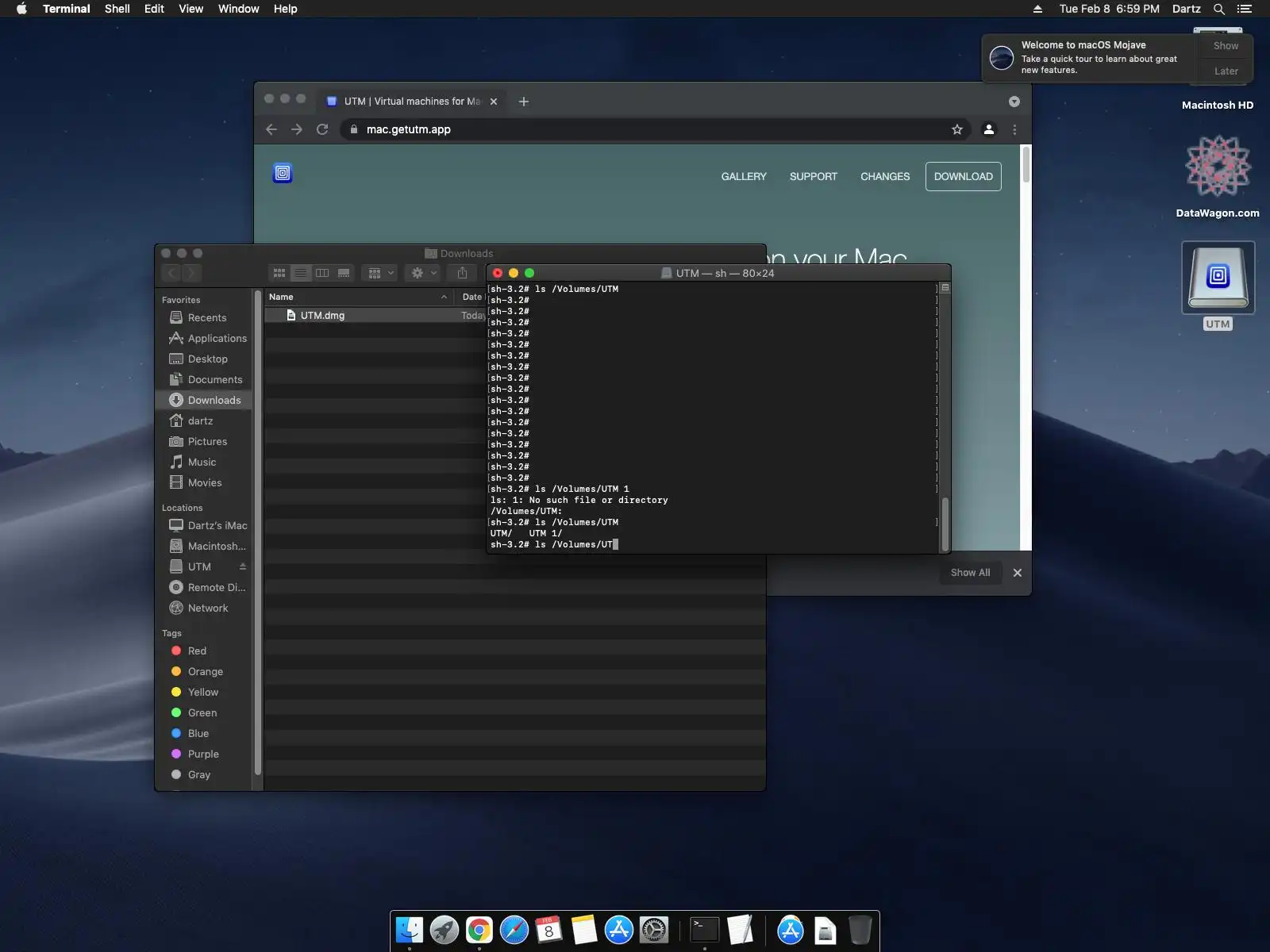Open TextEdit icon in the Dock

pos(740,930)
